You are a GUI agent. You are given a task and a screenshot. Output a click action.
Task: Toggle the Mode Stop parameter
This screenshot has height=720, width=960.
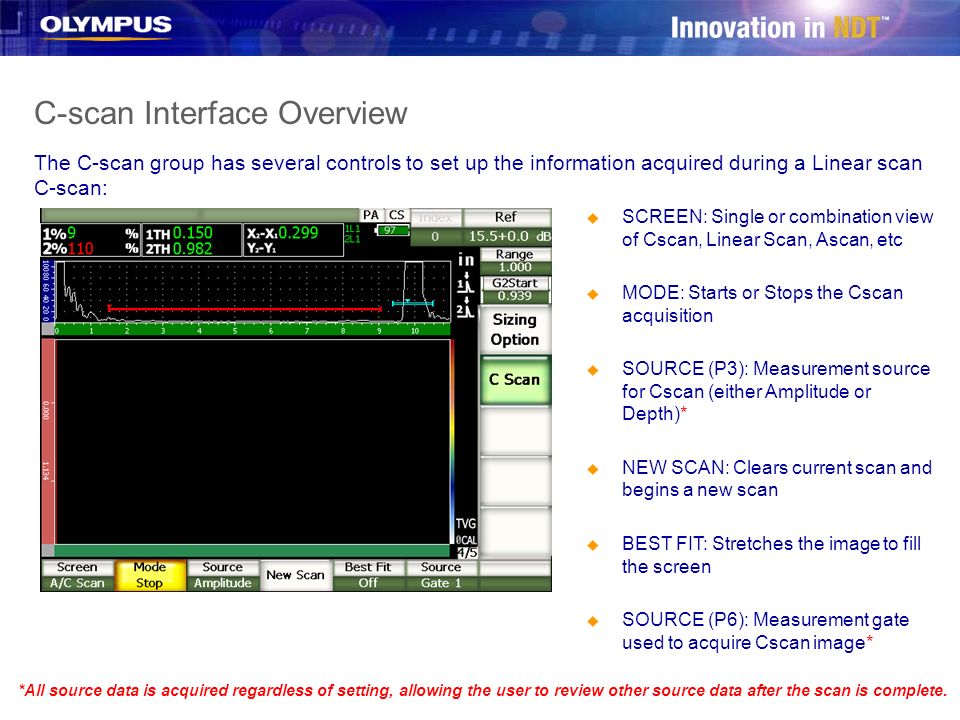click(x=150, y=575)
